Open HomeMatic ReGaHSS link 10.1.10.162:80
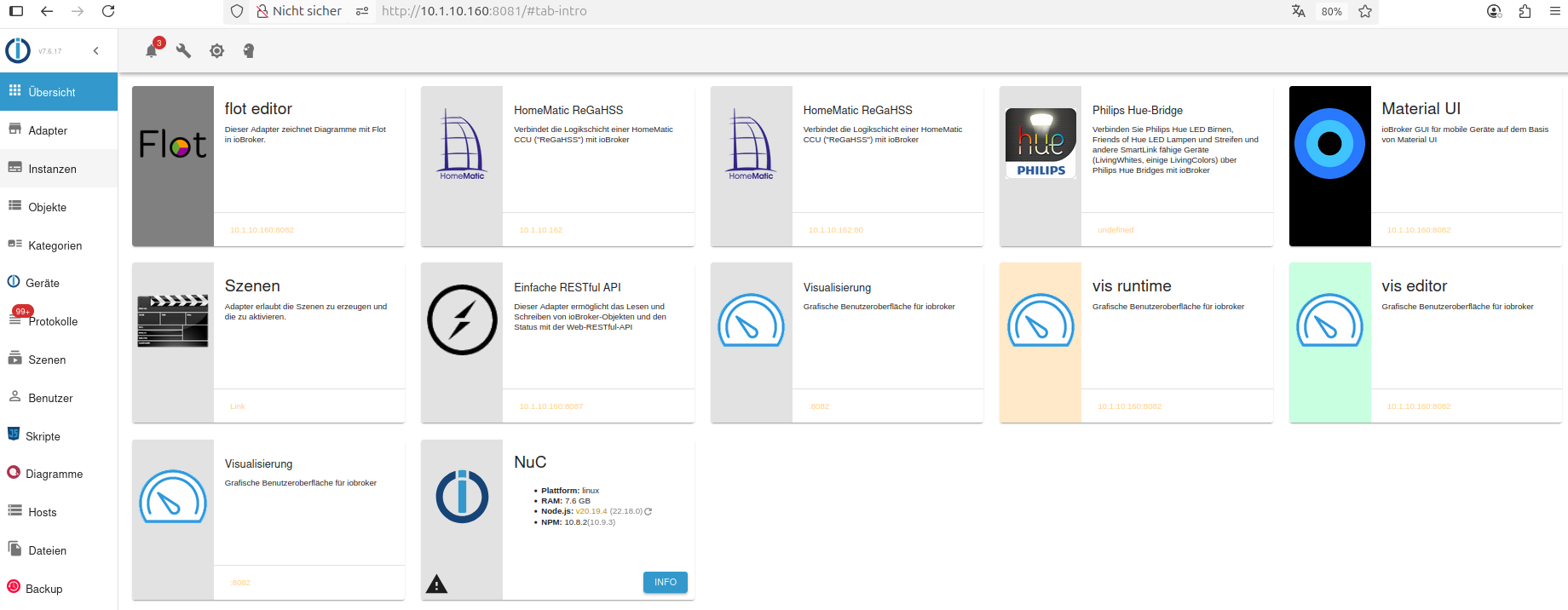This screenshot has width=1568, height=610. pos(835,230)
